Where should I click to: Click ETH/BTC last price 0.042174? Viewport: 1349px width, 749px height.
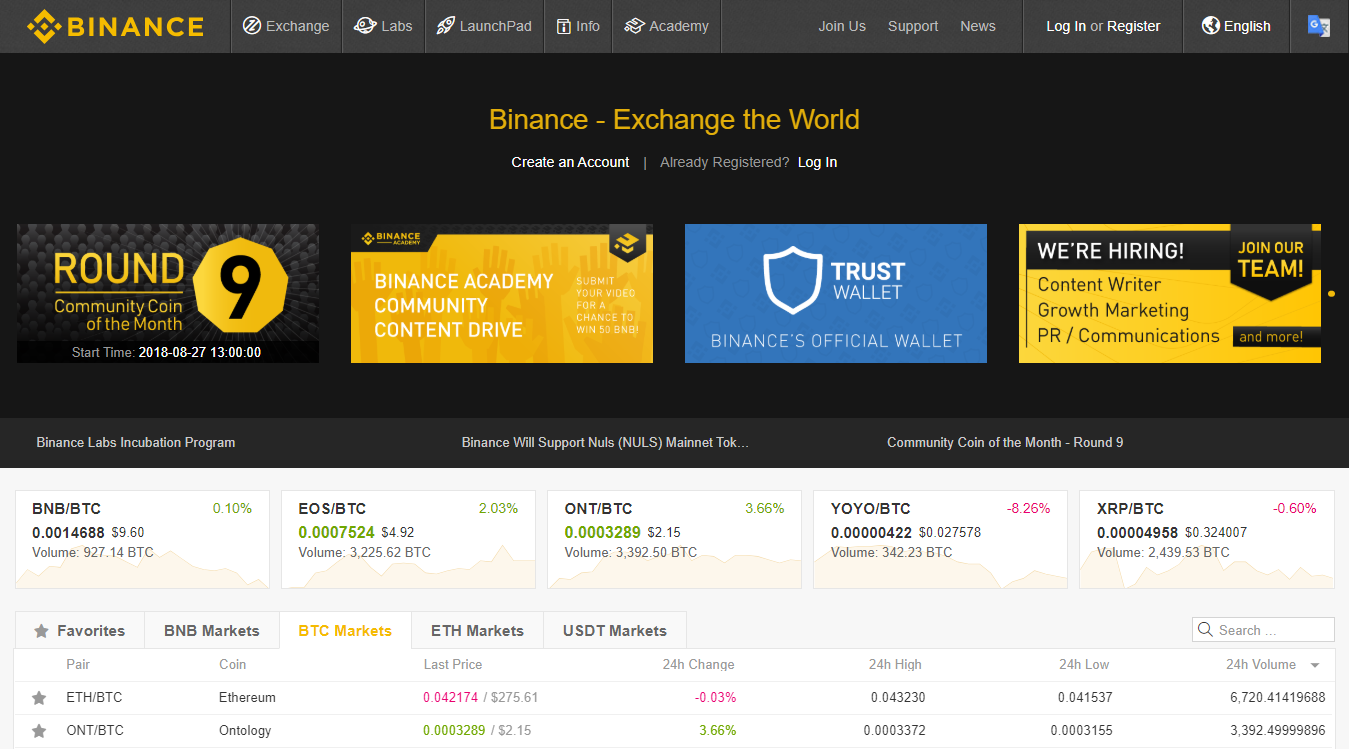click(x=452, y=697)
